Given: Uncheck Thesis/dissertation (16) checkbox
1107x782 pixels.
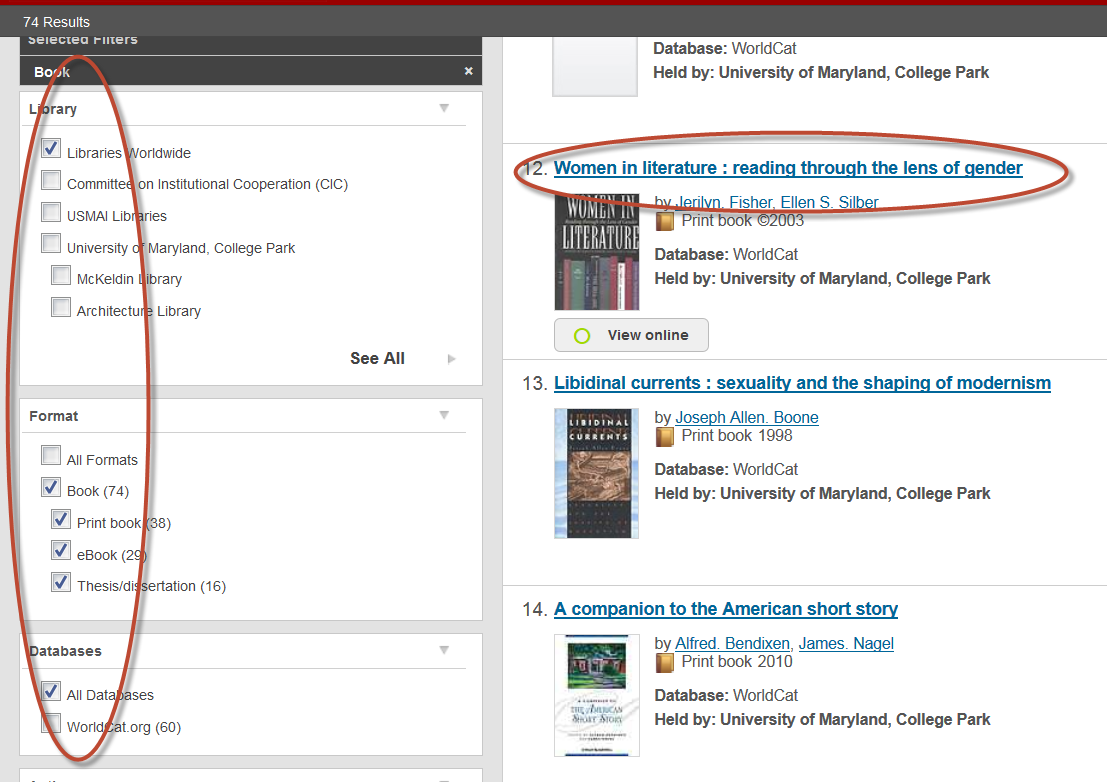Looking at the screenshot, I should 61,582.
